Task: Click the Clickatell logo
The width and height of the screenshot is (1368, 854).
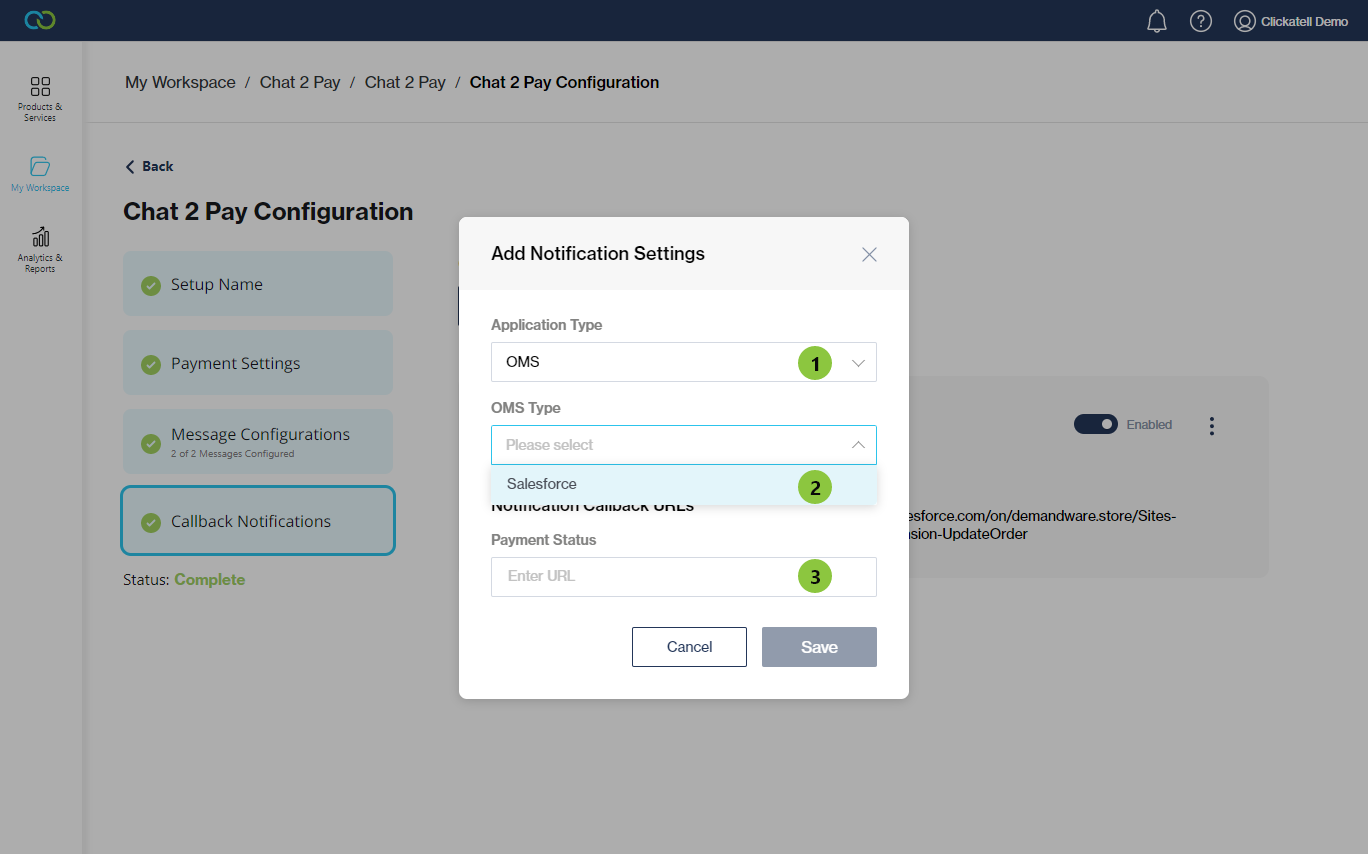Action: [x=39, y=20]
